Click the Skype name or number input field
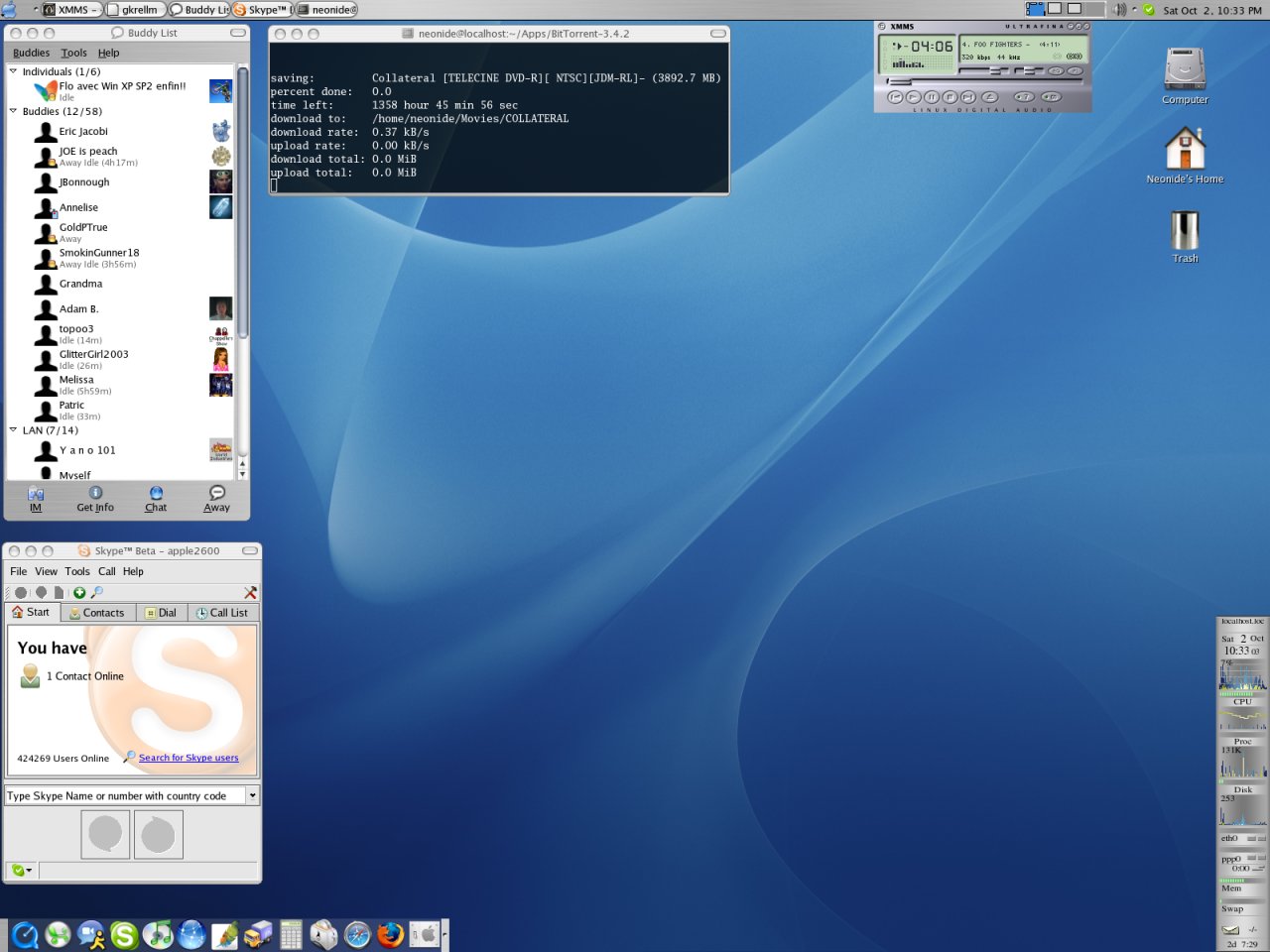1270x952 pixels. point(125,795)
